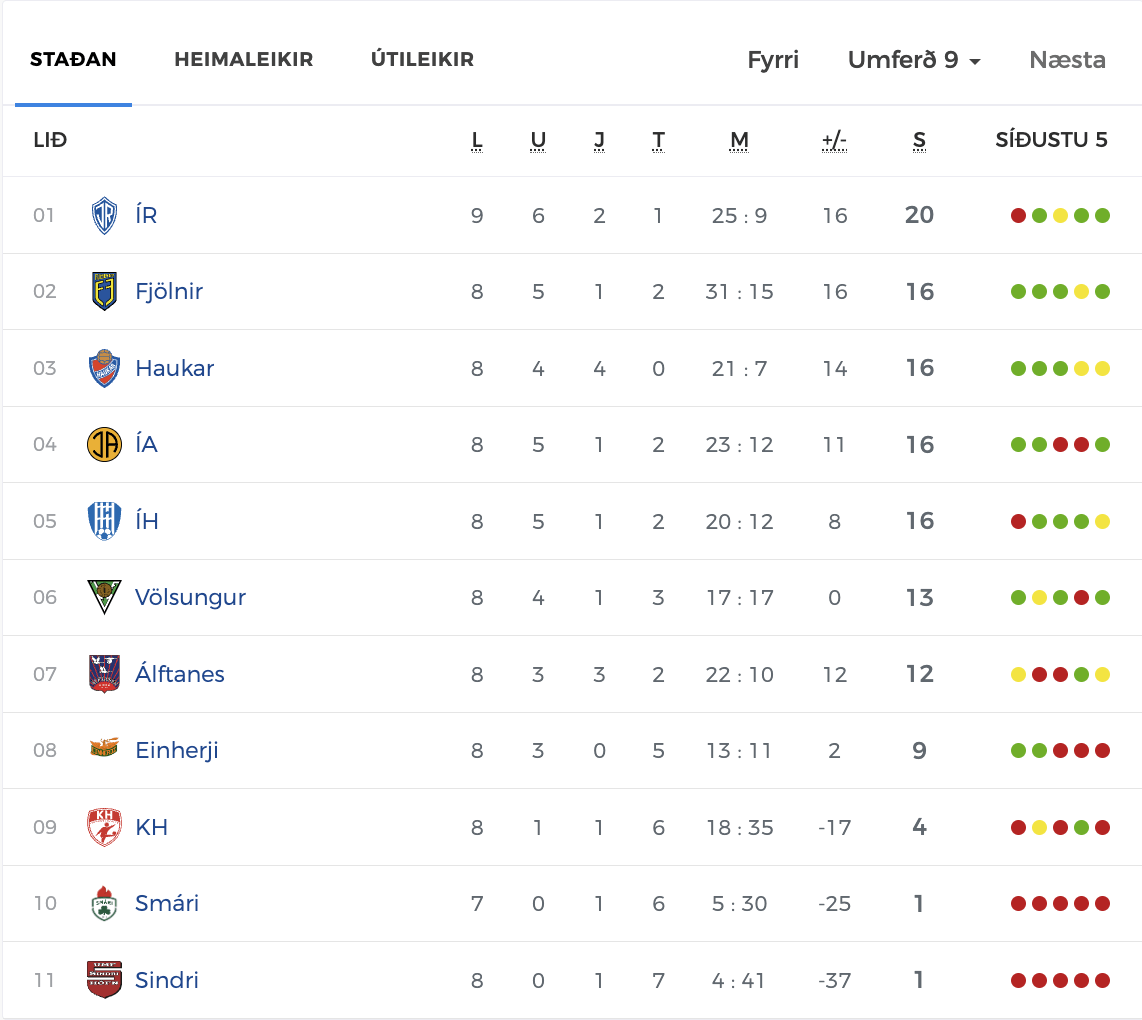Screen dimensions: 1142x1020
Task: Click the Völsungur team name link
Action: pyautogui.click(x=190, y=597)
